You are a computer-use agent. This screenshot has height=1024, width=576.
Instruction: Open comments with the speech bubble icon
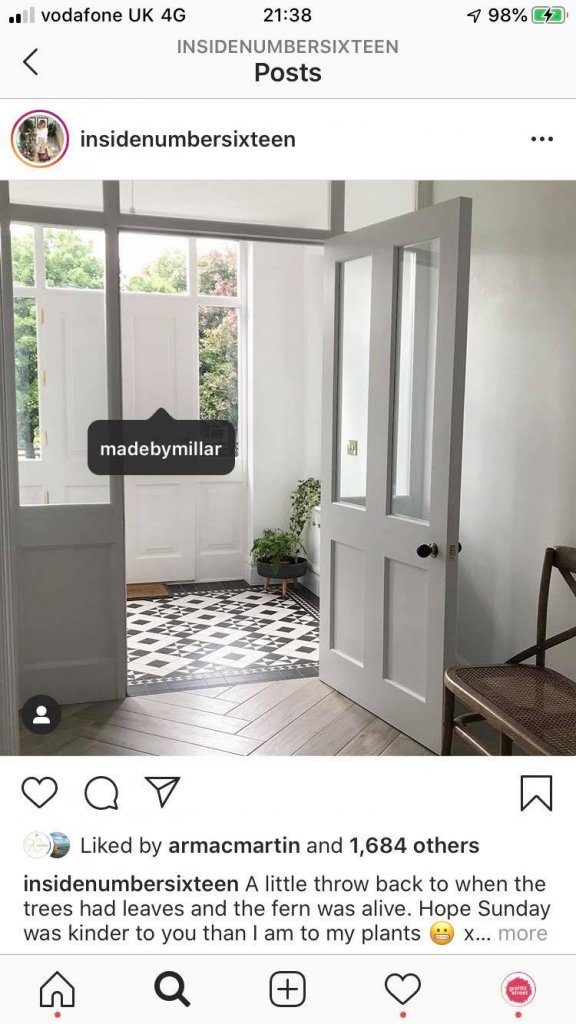pyautogui.click(x=101, y=793)
